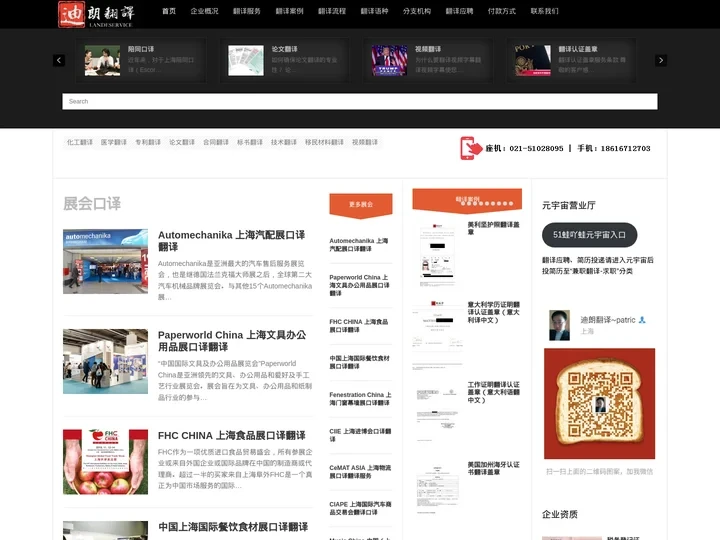Click the 51蛙吖蛙元宇宙入口 button
The image size is (720, 540).
pyautogui.click(x=590, y=235)
